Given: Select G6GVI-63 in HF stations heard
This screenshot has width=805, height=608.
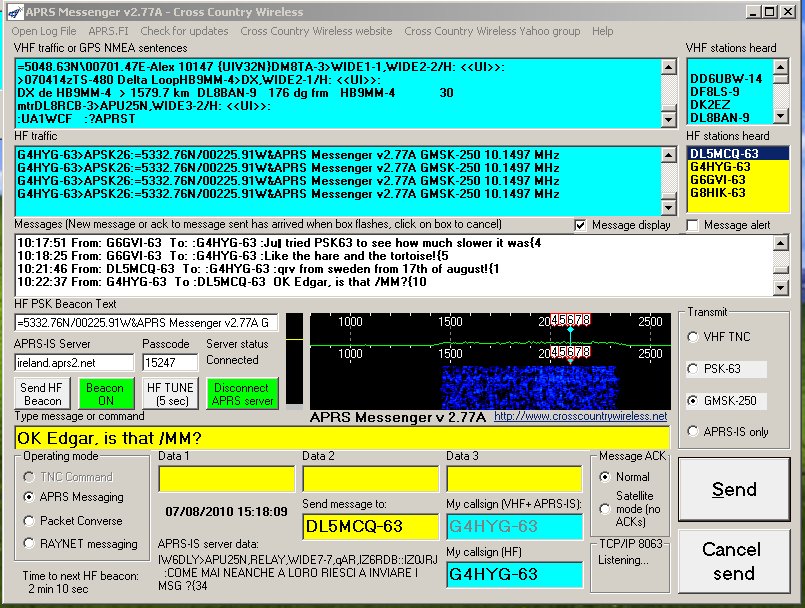Looking at the screenshot, I should [x=738, y=180].
